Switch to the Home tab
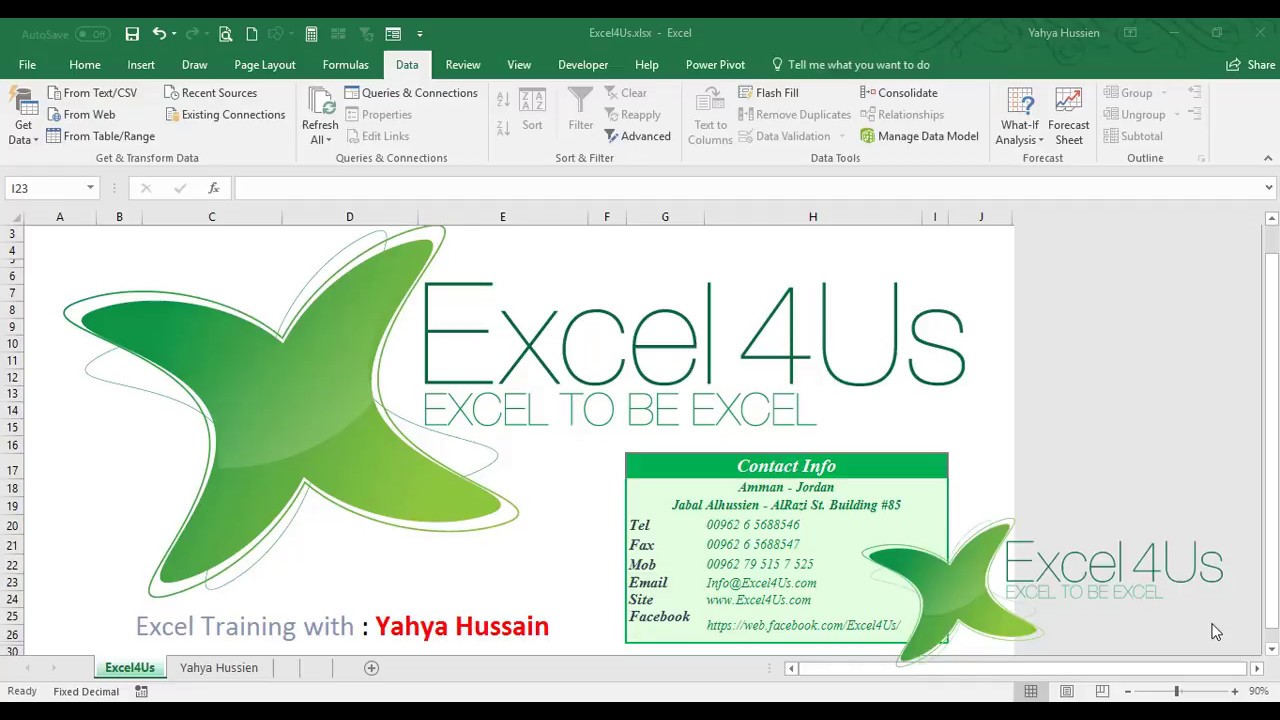Screen dimensions: 1280x720 coord(85,65)
